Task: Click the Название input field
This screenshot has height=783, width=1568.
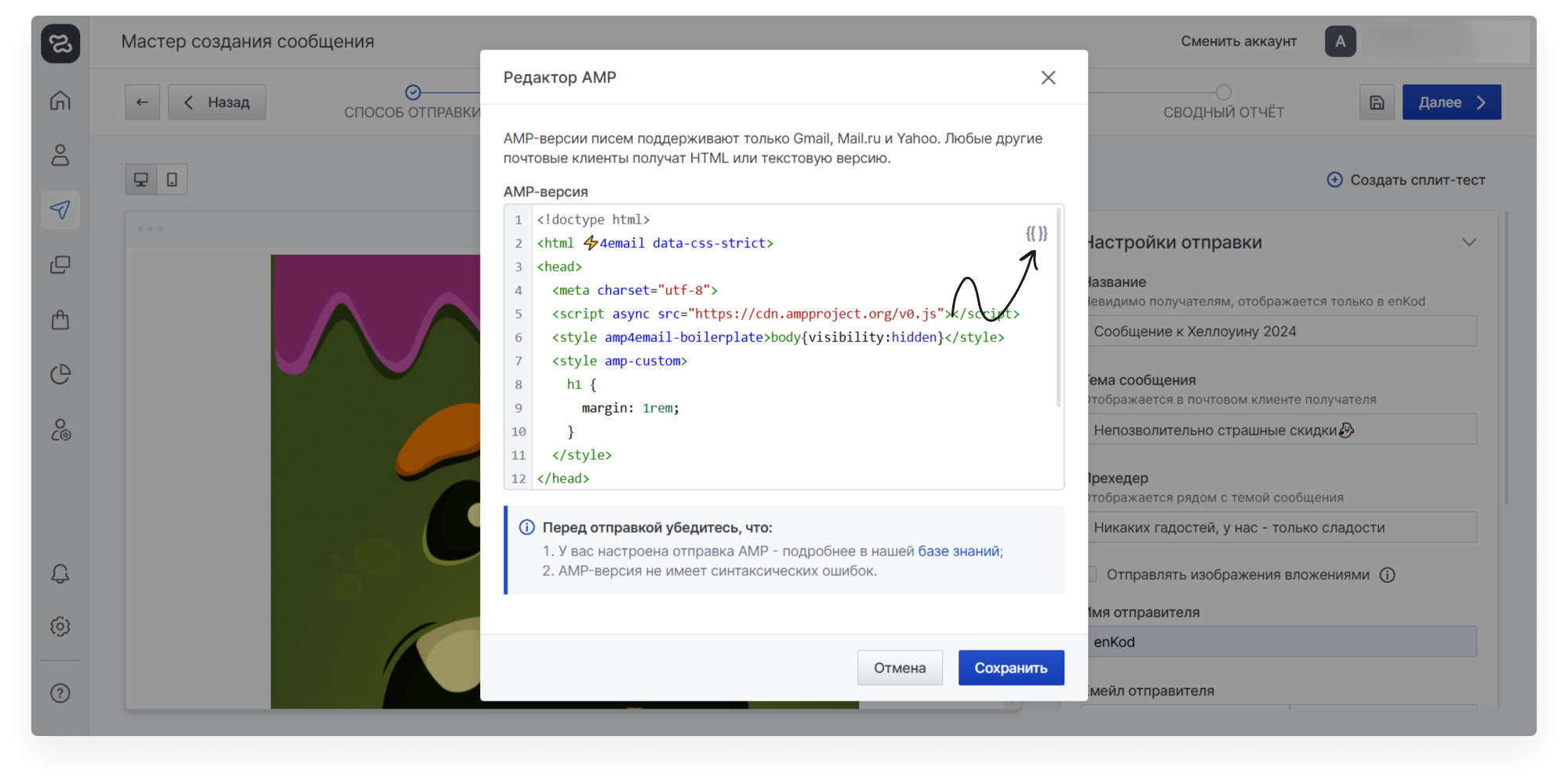Action: click(1282, 331)
